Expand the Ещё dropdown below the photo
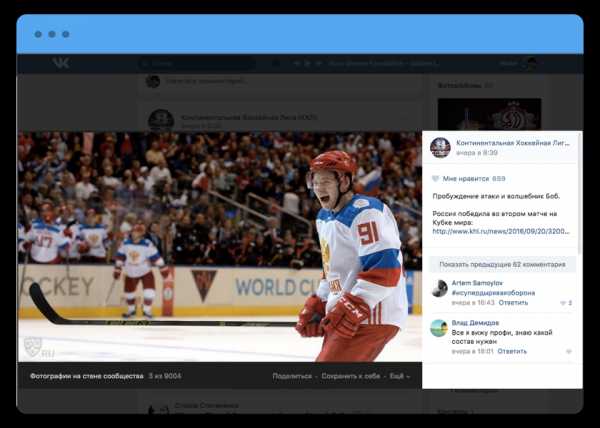 pyautogui.click(x=399, y=376)
